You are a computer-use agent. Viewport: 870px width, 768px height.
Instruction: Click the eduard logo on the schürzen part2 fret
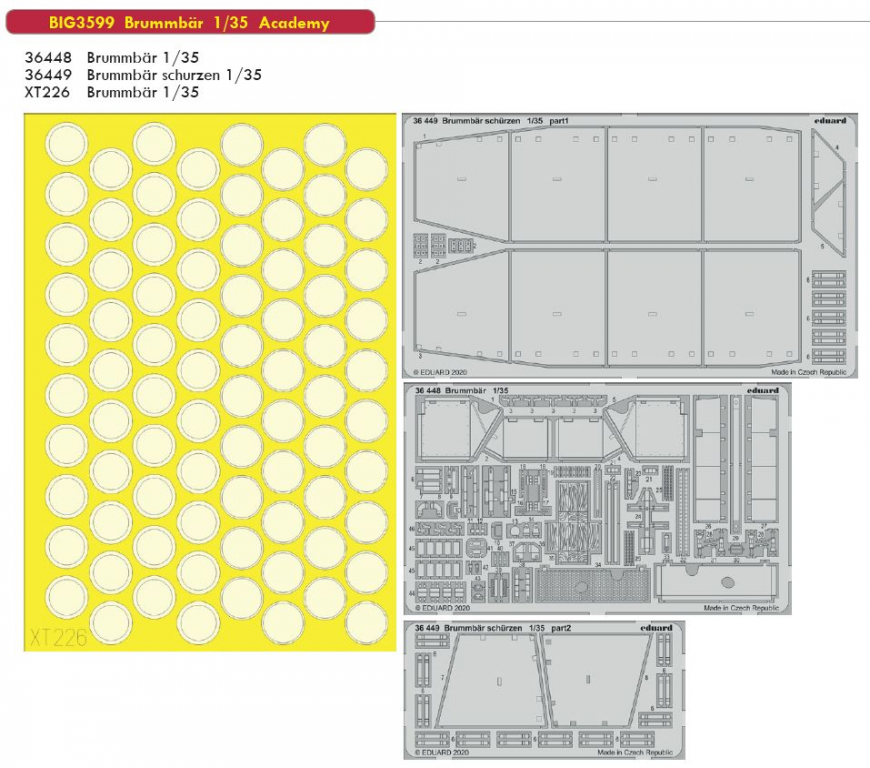point(656,628)
